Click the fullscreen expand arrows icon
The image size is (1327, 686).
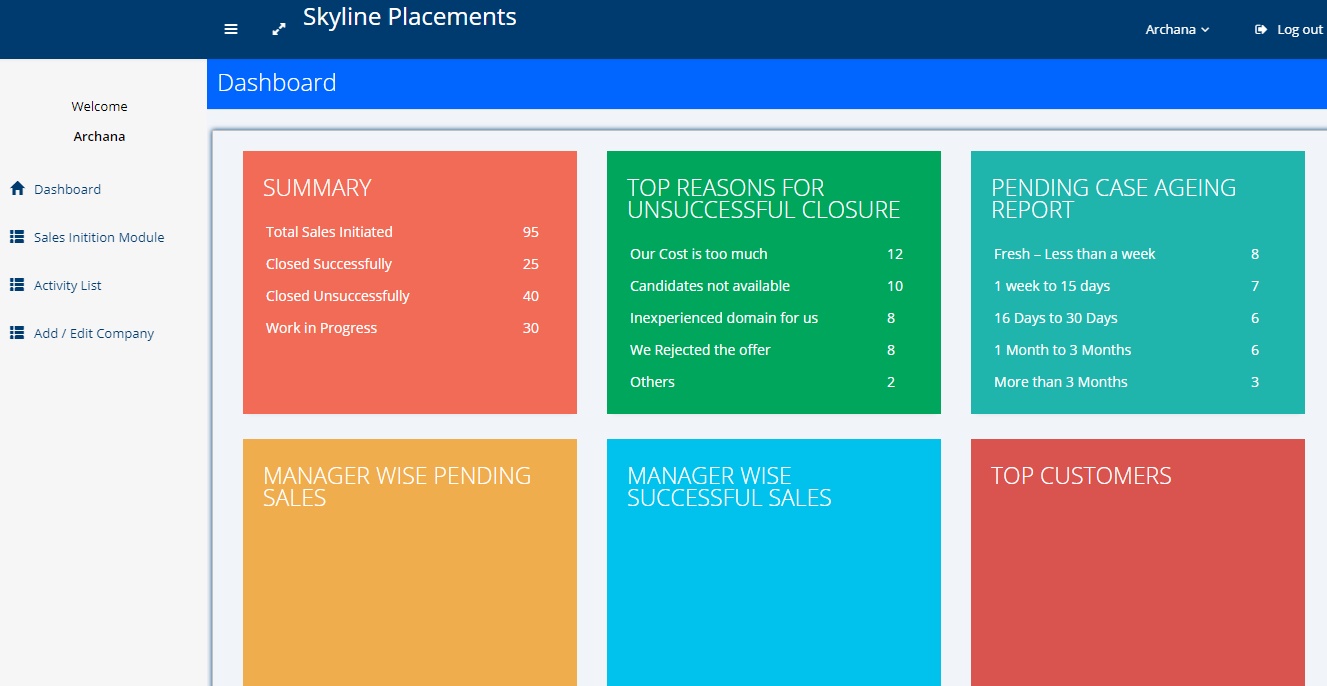pyautogui.click(x=279, y=29)
